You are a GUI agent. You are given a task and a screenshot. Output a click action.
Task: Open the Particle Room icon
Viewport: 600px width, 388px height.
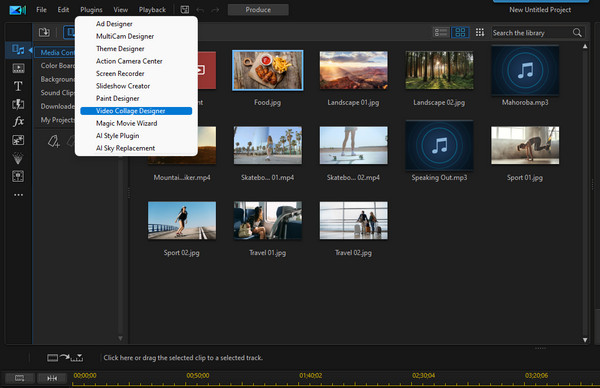pyautogui.click(x=18, y=158)
